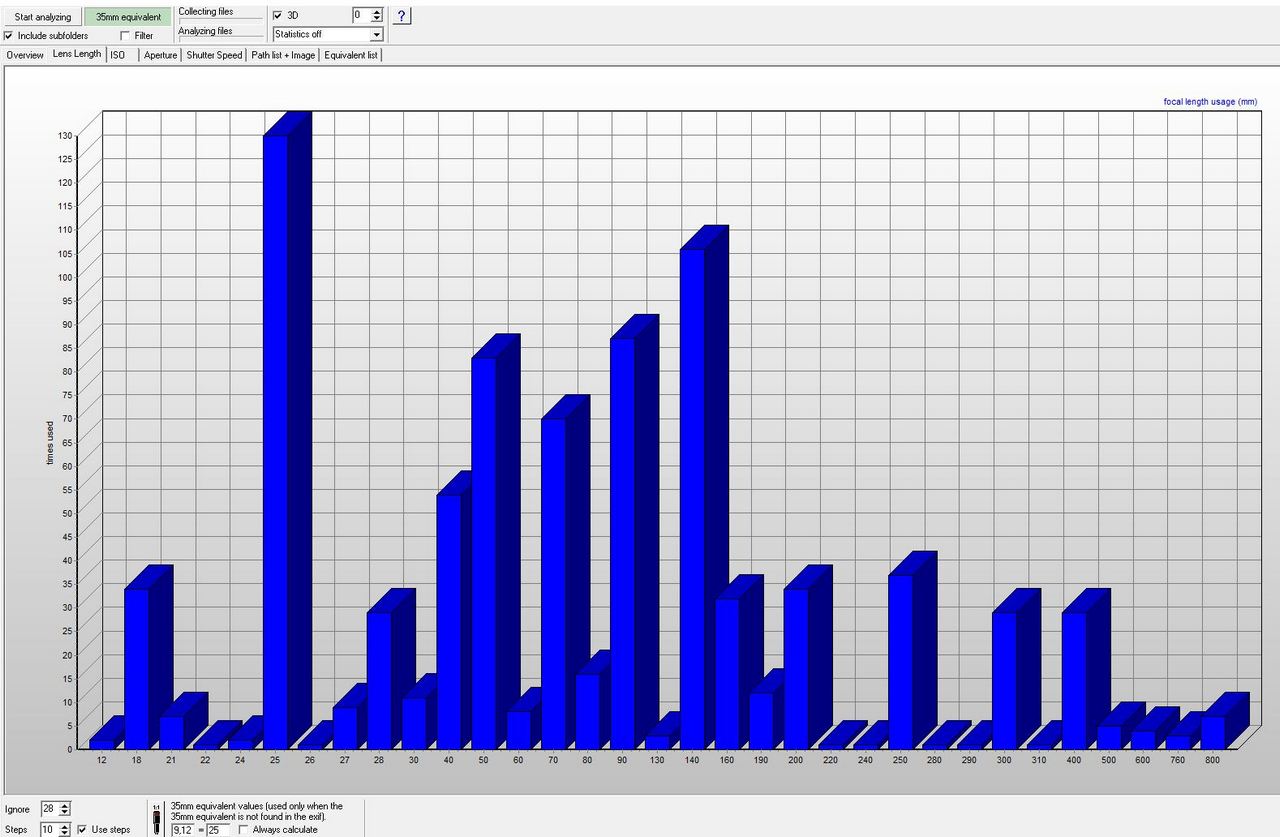Open the Shutter Speed tab
The width and height of the screenshot is (1280, 837).
point(214,55)
